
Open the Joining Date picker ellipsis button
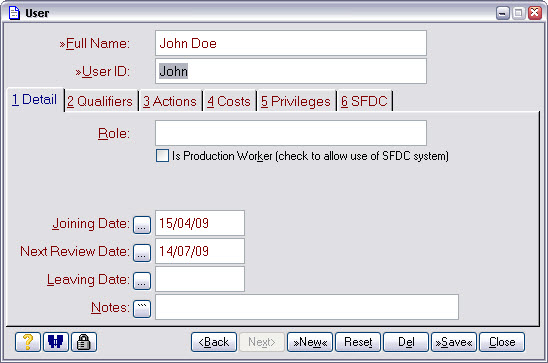click(142, 225)
